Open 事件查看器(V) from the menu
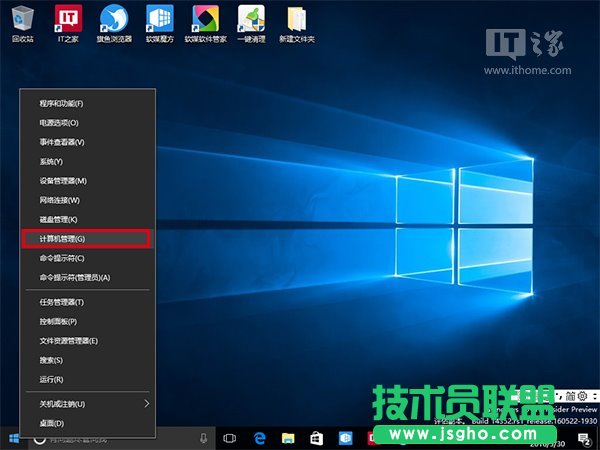Image resolution: width=600 pixels, height=450 pixels. coord(88,142)
